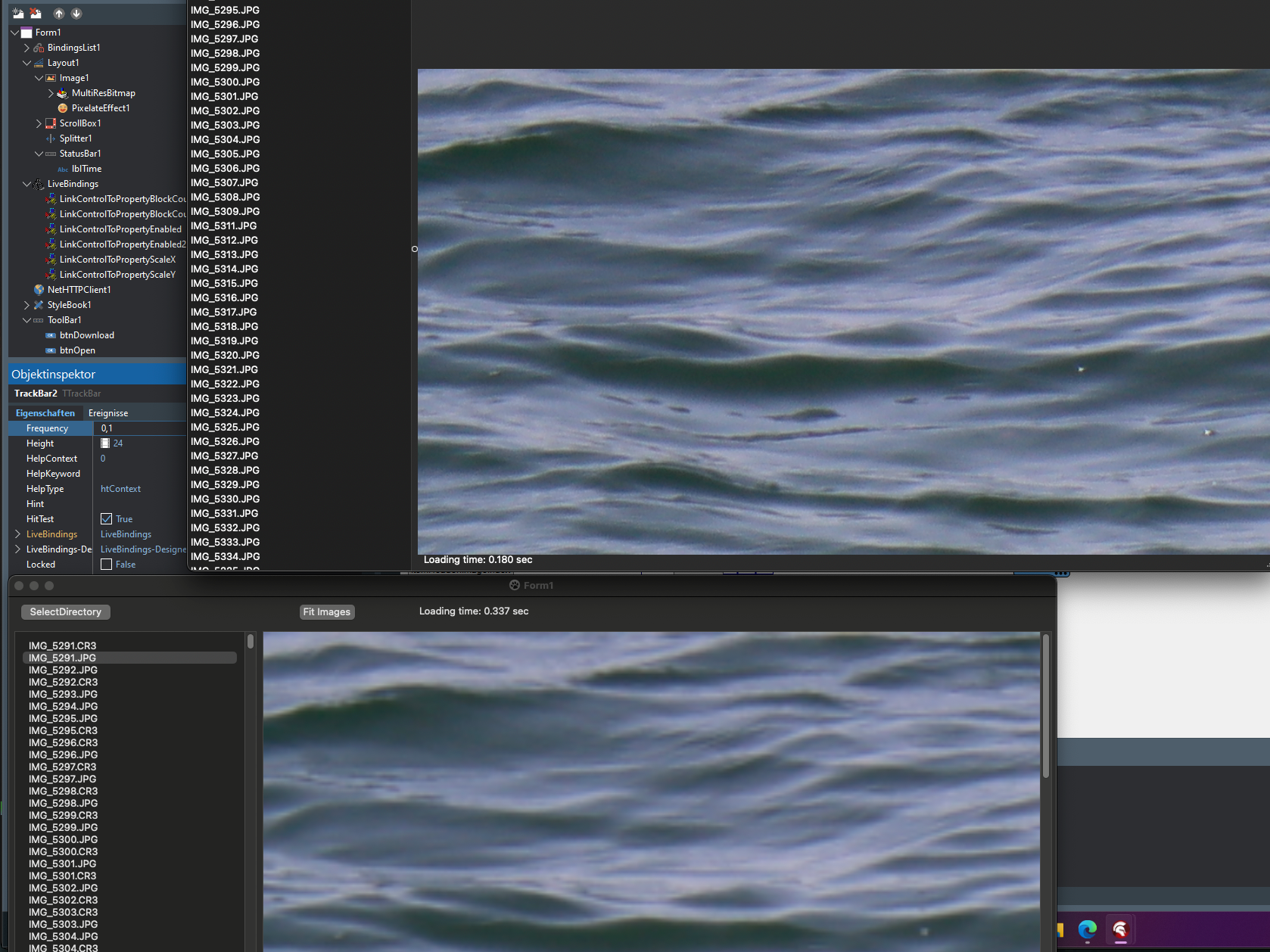Screen dimensions: 1270x952
Task: Select the PixelateEffect1 smiley icon in tree
Action: (x=63, y=108)
